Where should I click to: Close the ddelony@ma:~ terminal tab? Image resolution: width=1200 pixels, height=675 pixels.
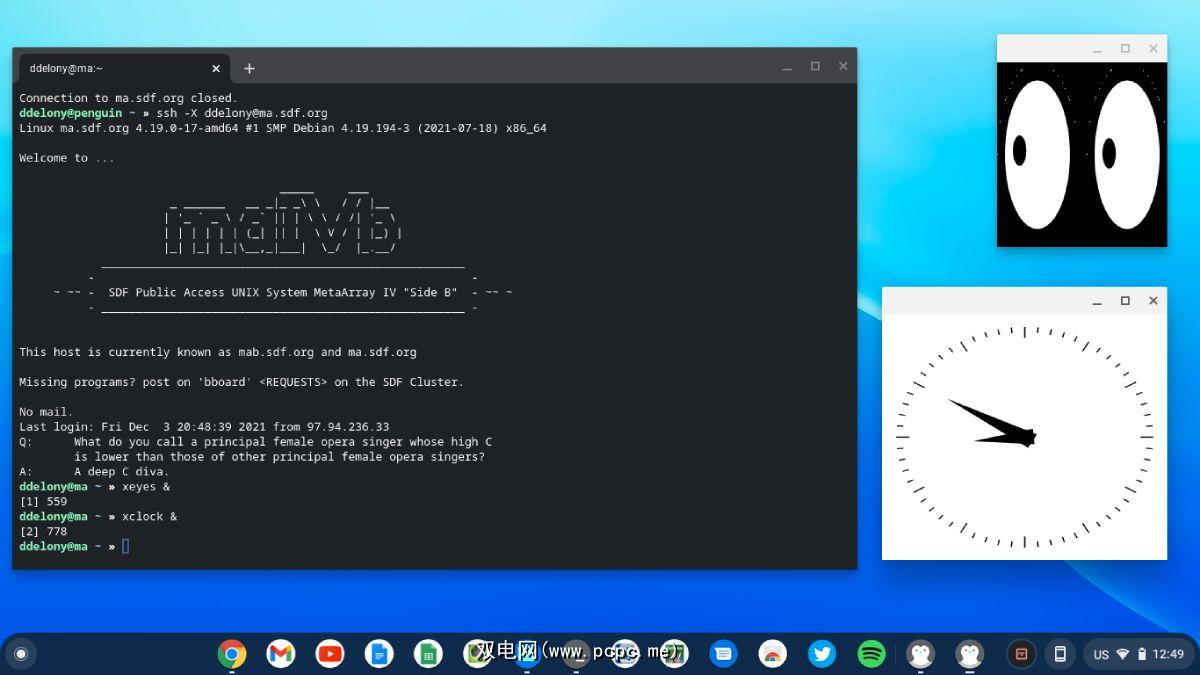tap(216, 68)
